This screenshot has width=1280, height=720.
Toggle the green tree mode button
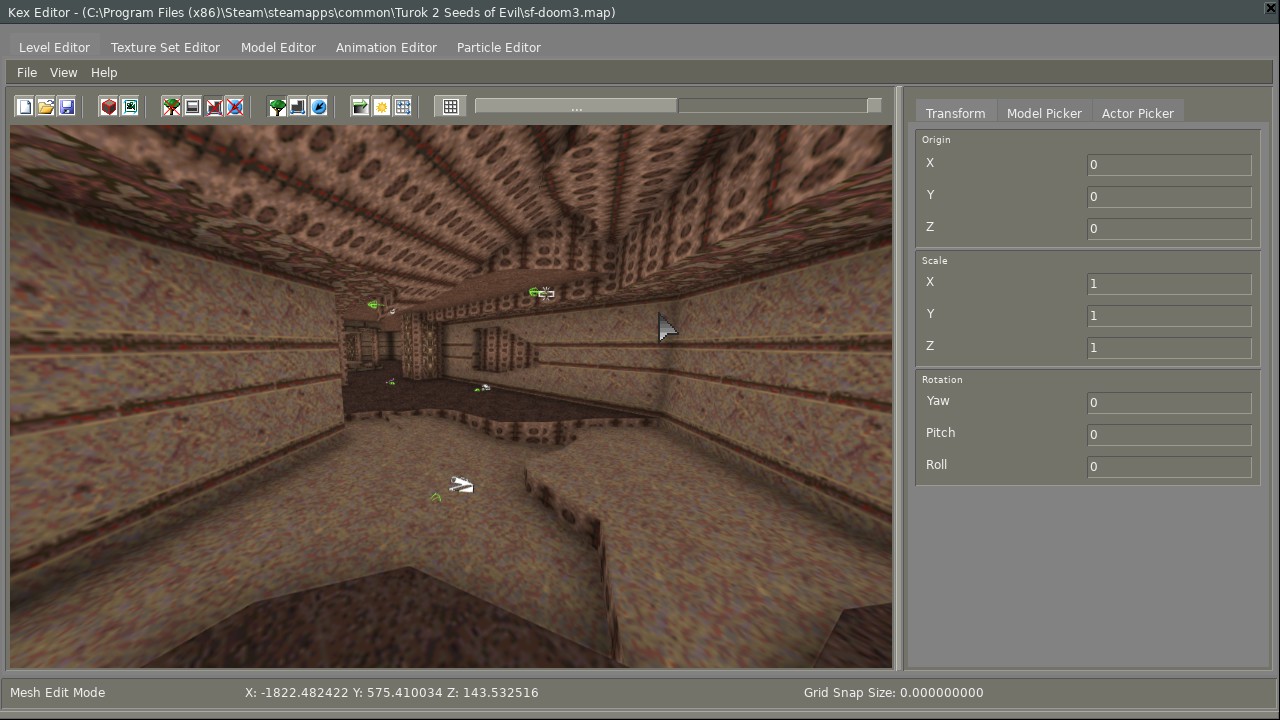click(277, 107)
